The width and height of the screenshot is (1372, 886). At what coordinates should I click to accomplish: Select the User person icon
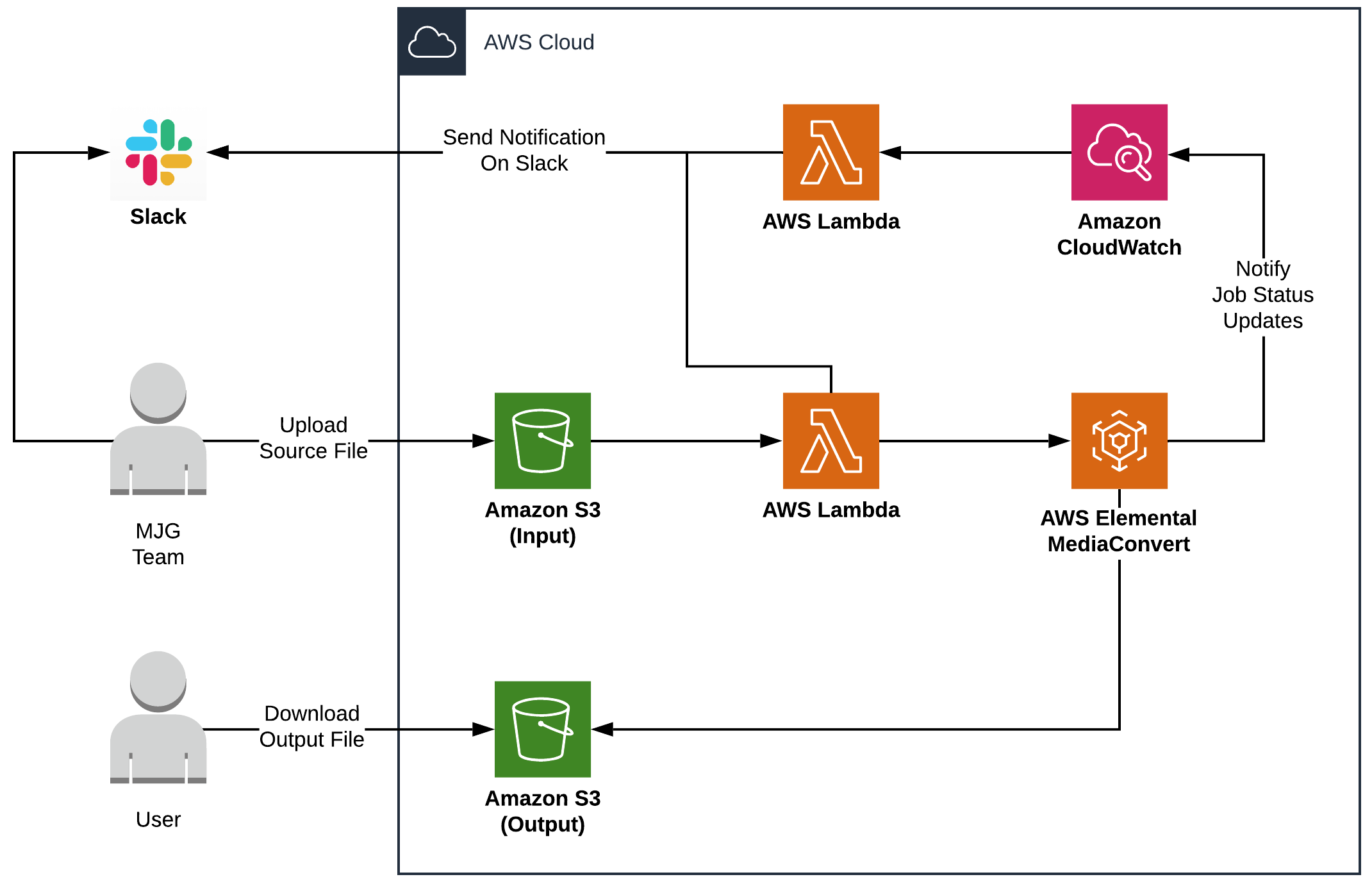[158, 717]
